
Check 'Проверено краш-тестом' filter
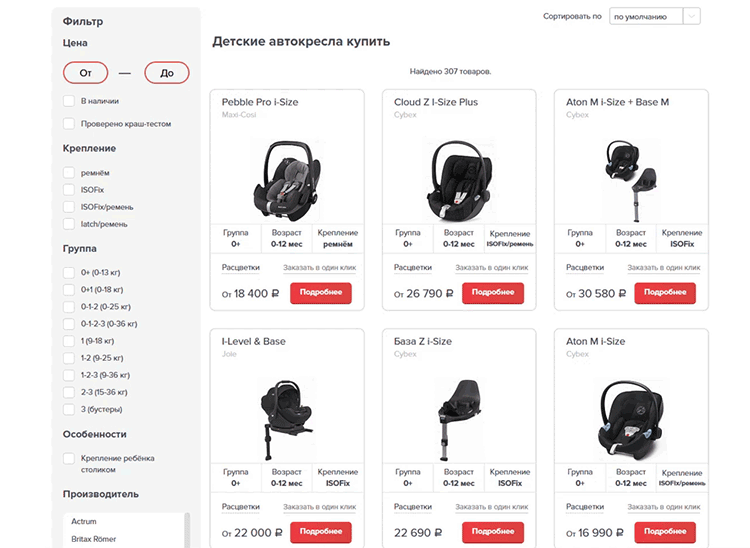pos(69,124)
